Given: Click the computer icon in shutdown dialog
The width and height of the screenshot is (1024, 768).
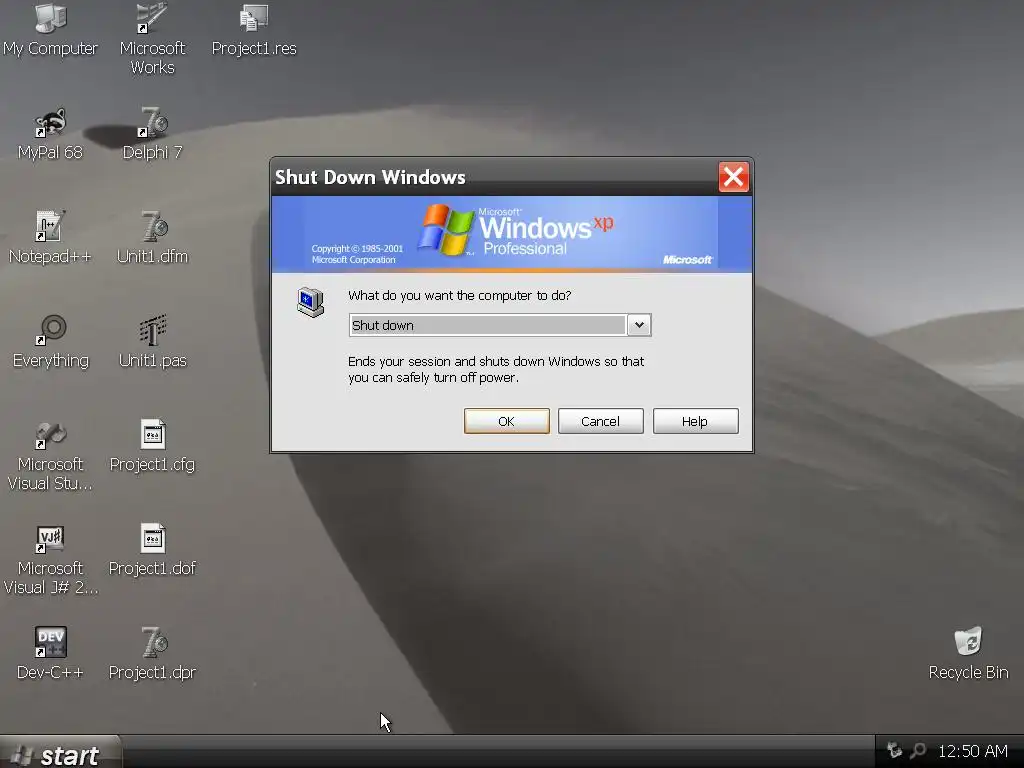Looking at the screenshot, I should tap(310, 302).
